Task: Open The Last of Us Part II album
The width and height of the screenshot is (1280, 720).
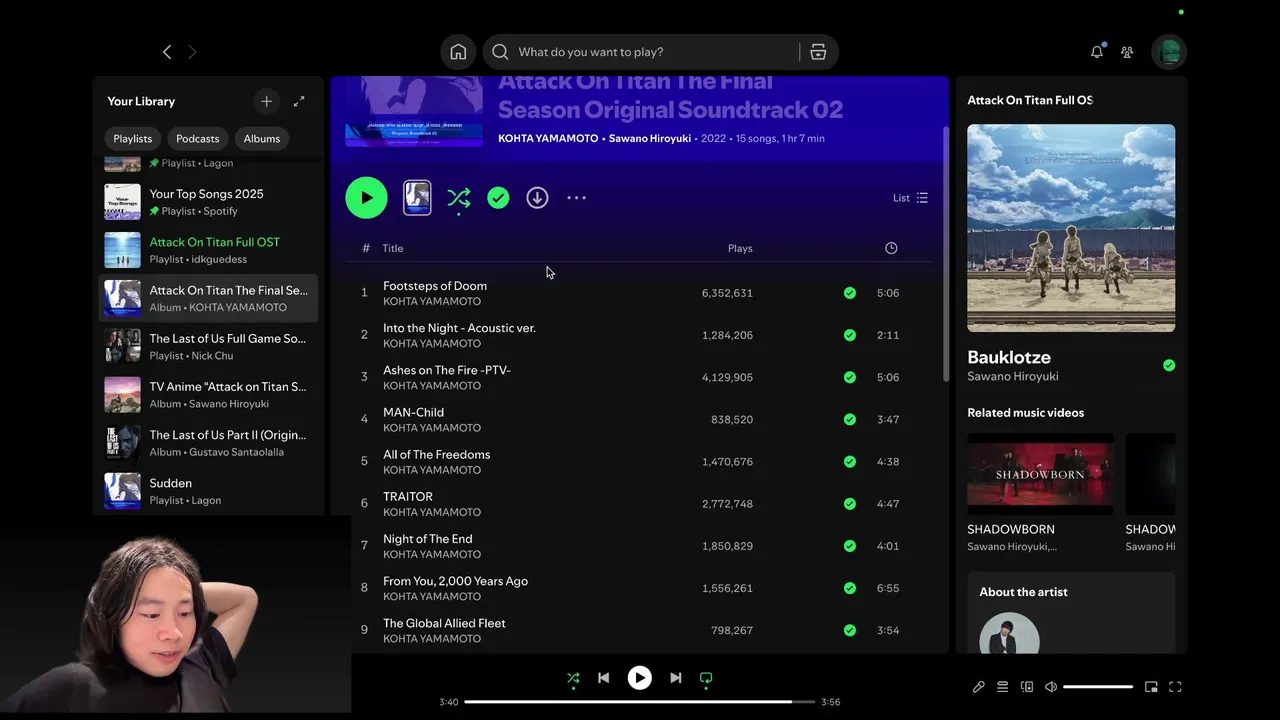Action: (208, 442)
